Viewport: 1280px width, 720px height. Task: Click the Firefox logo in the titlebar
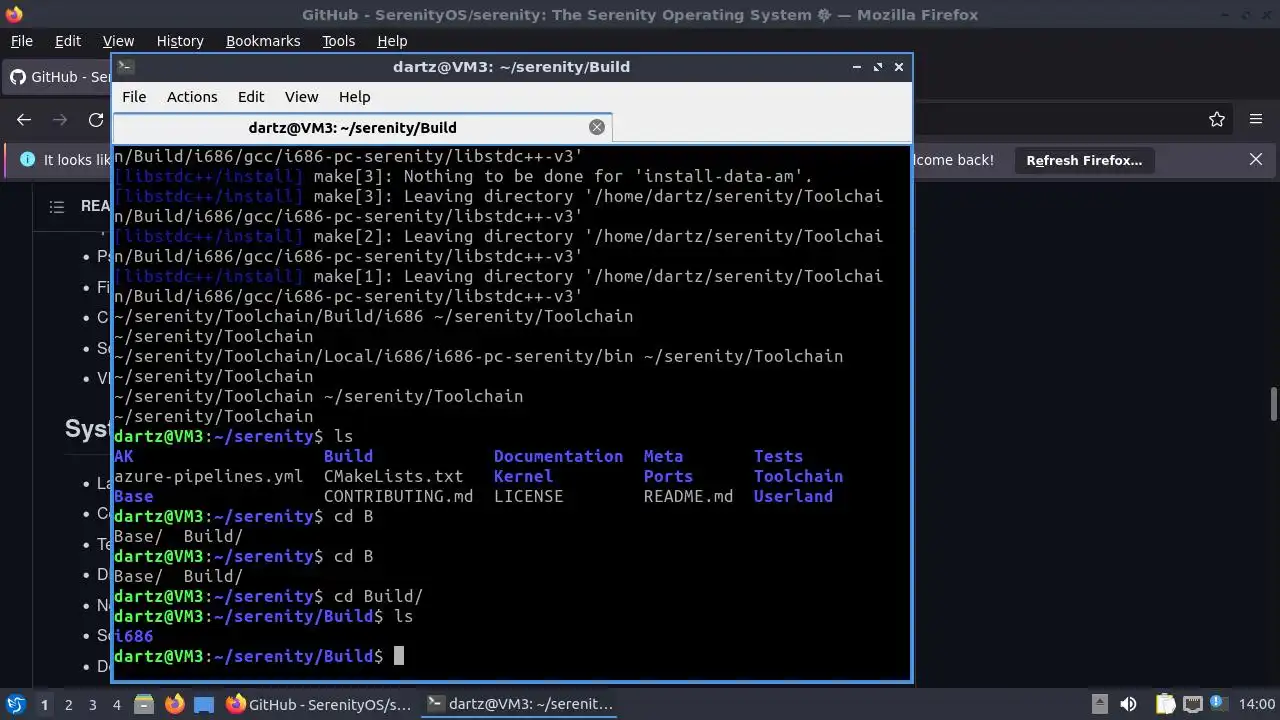[13, 14]
